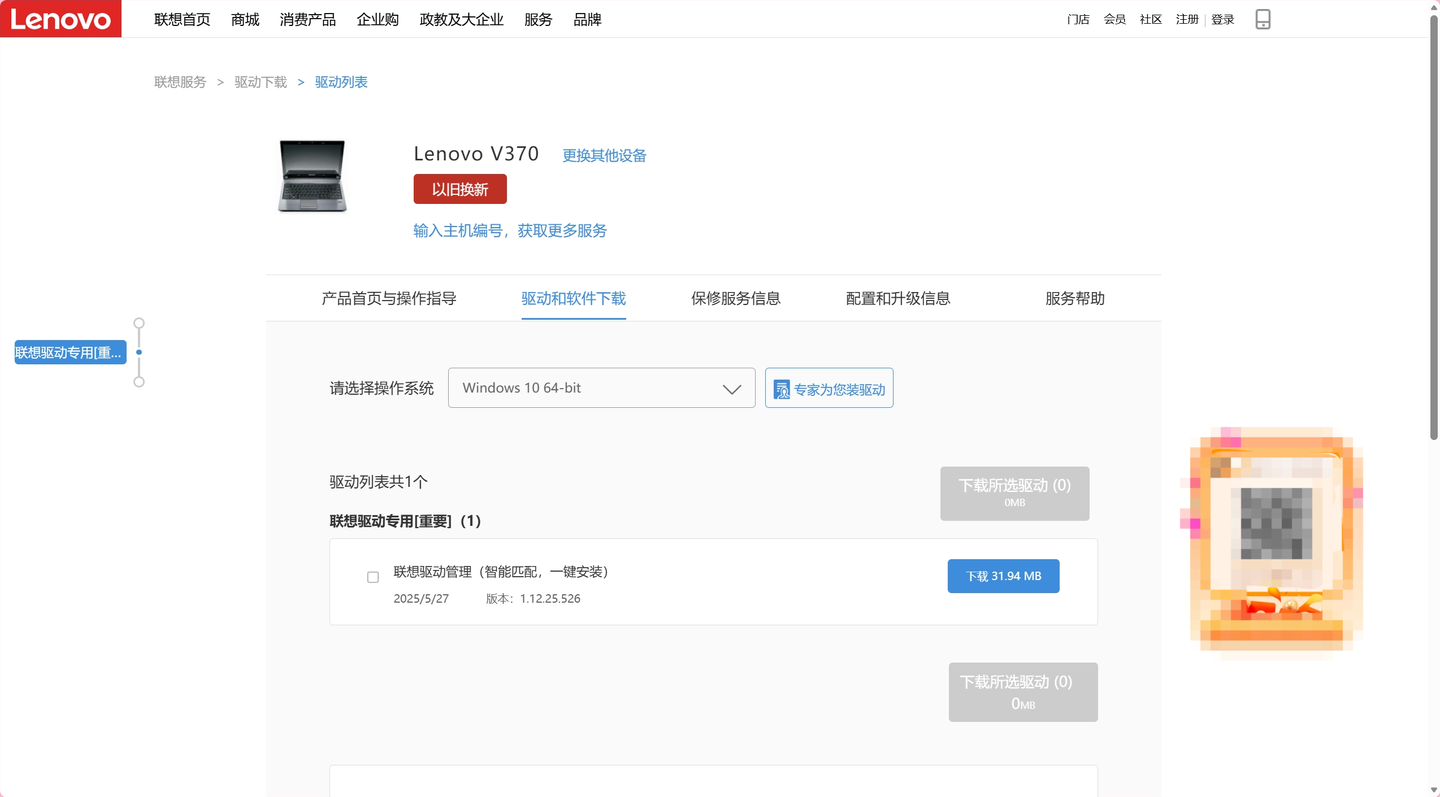Open the 品牌 navigation item

(587, 20)
